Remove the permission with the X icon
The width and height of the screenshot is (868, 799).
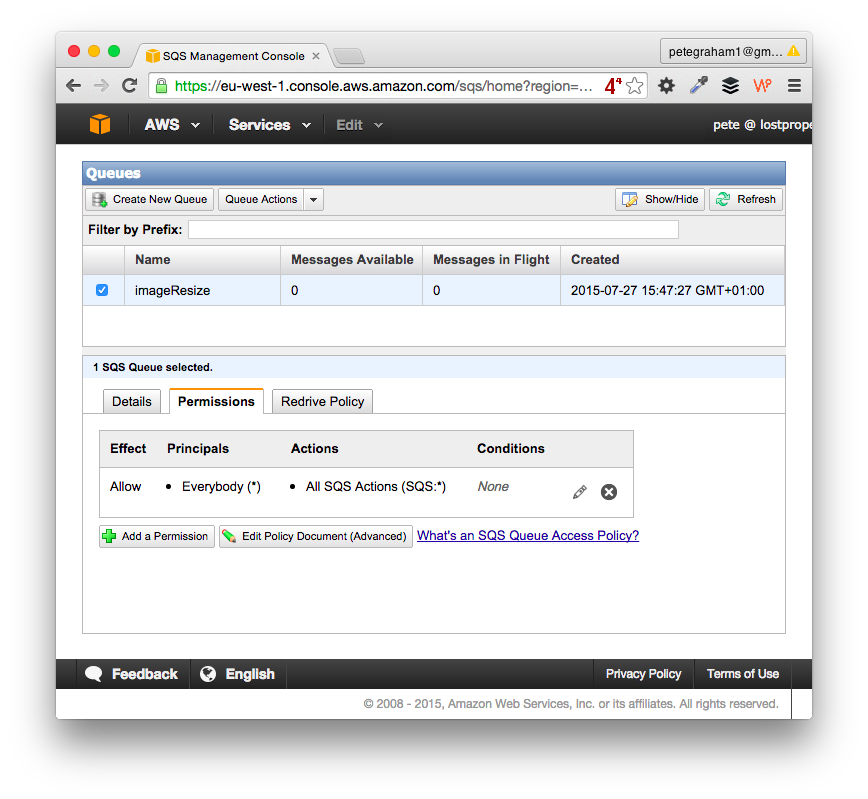point(609,492)
